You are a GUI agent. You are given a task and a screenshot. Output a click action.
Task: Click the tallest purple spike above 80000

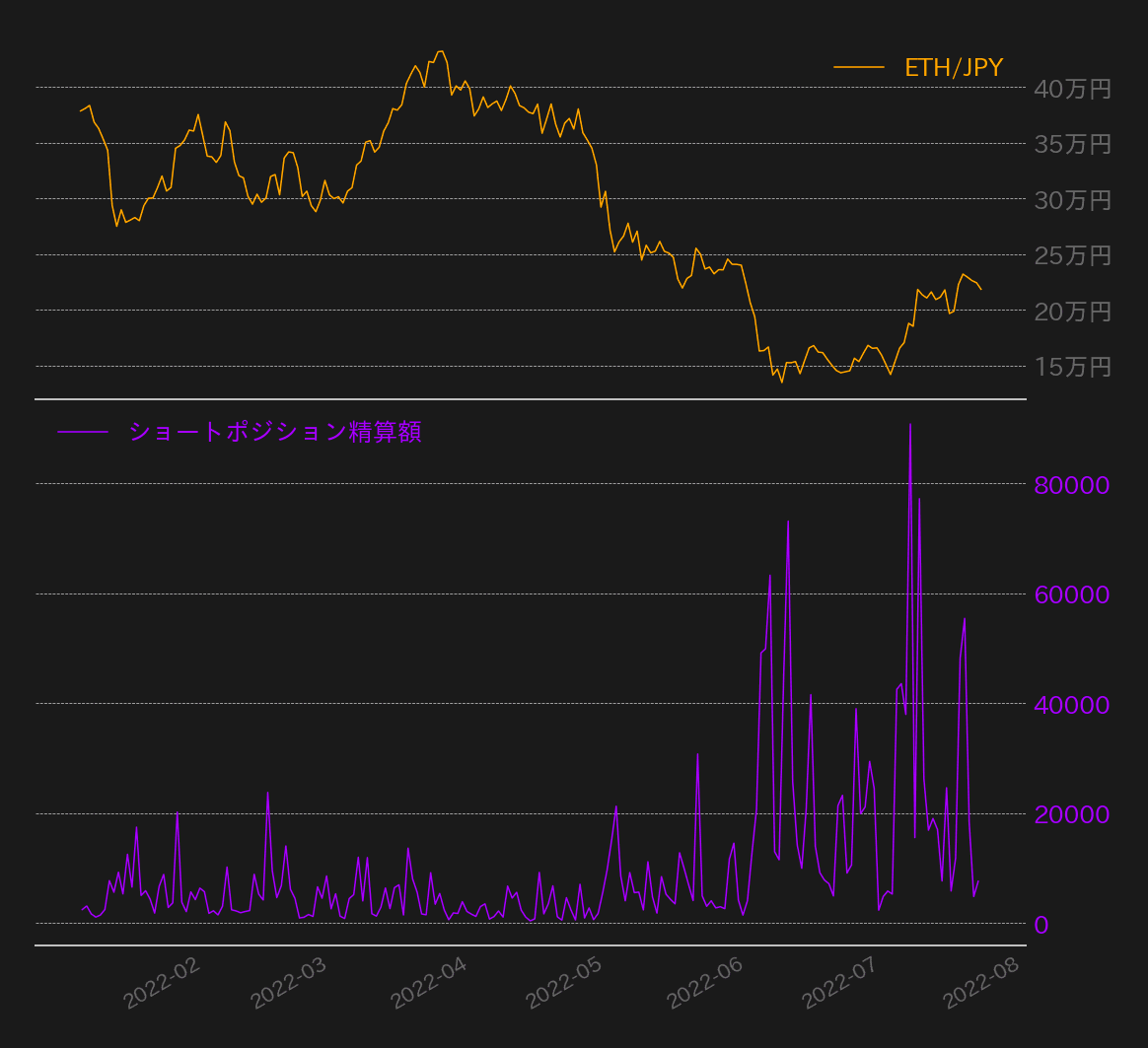pos(910,426)
